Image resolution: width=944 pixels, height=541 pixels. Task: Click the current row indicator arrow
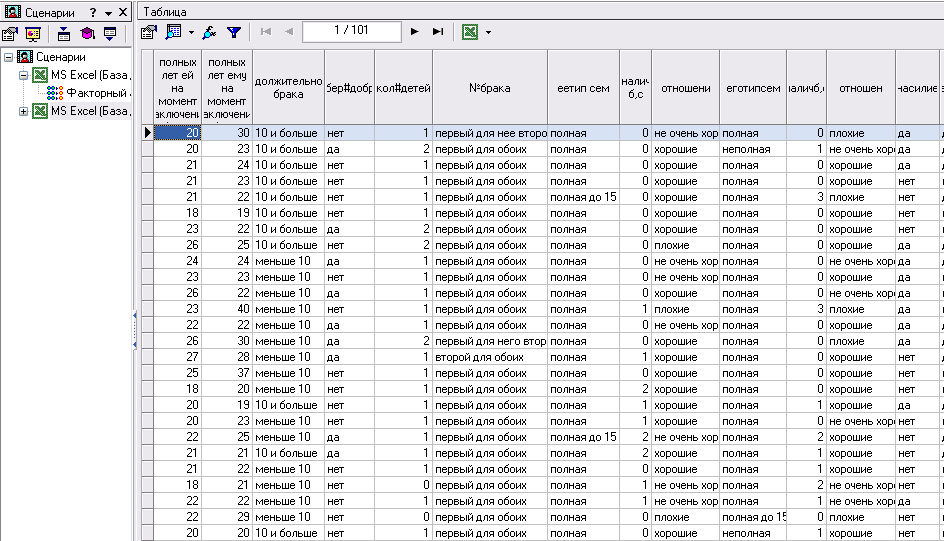(148, 133)
